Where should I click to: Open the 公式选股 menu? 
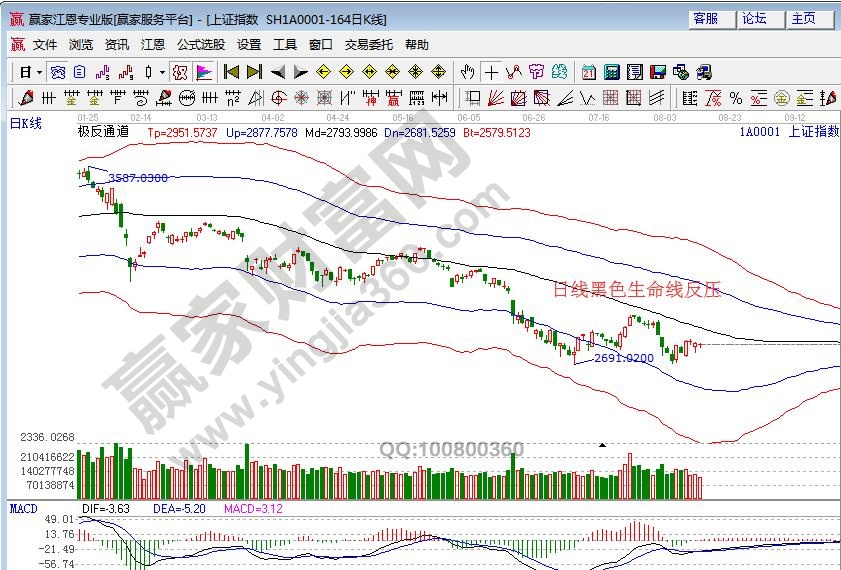tap(201, 45)
